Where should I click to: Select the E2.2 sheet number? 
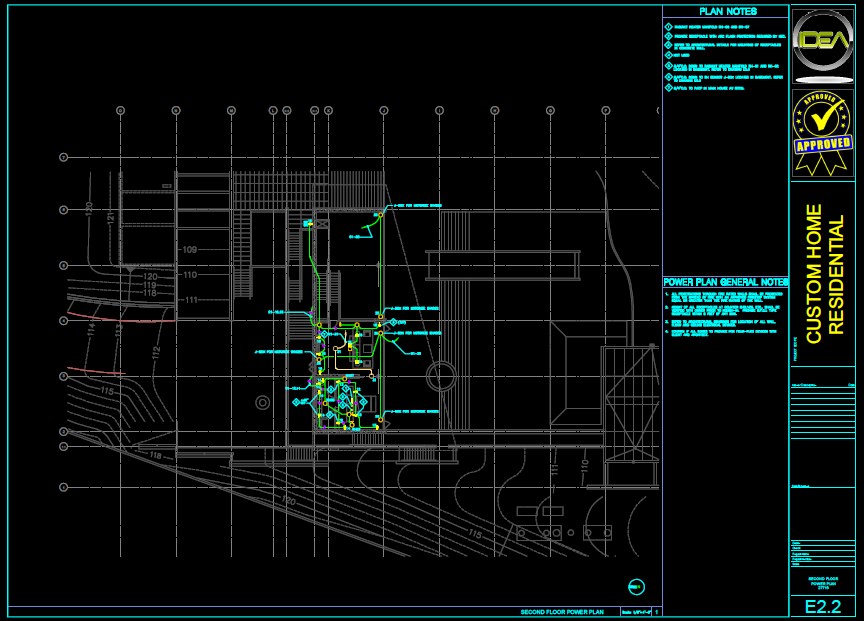(823, 607)
